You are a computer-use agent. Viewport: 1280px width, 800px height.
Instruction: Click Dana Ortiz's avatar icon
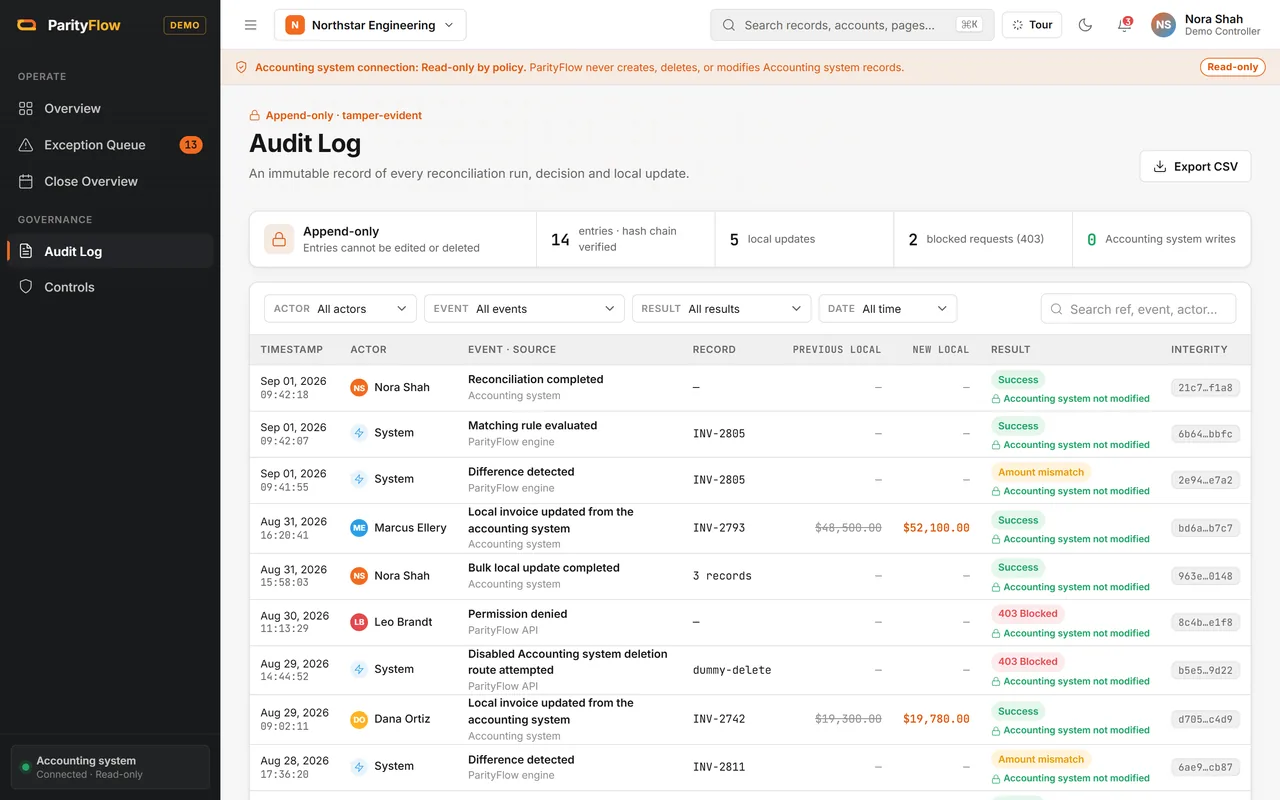[359, 719]
